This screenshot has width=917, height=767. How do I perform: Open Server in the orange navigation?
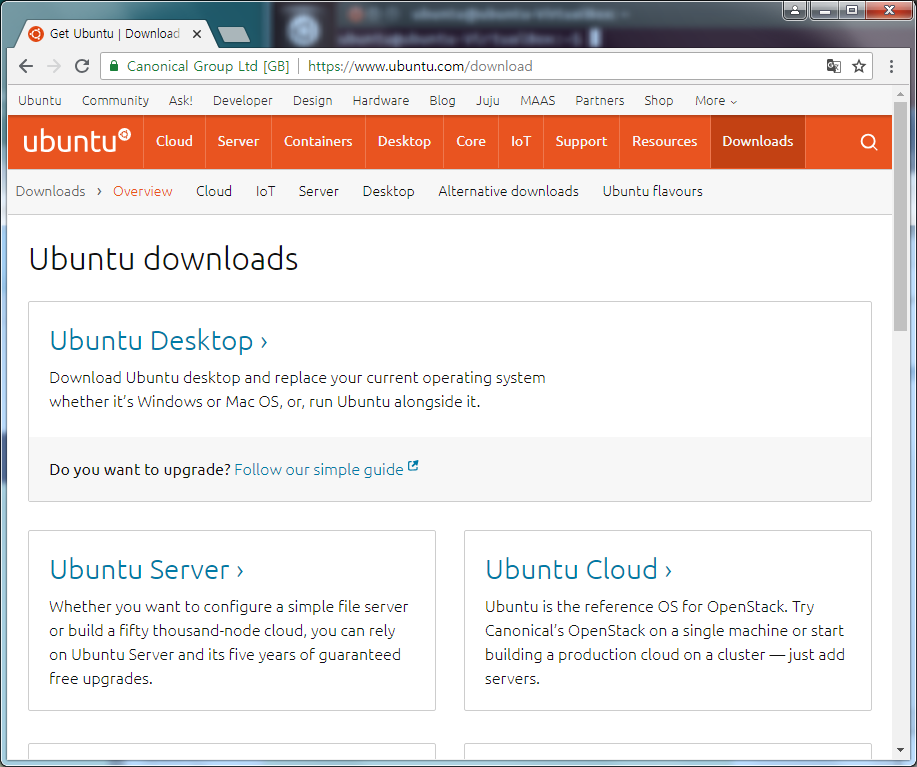pos(238,141)
